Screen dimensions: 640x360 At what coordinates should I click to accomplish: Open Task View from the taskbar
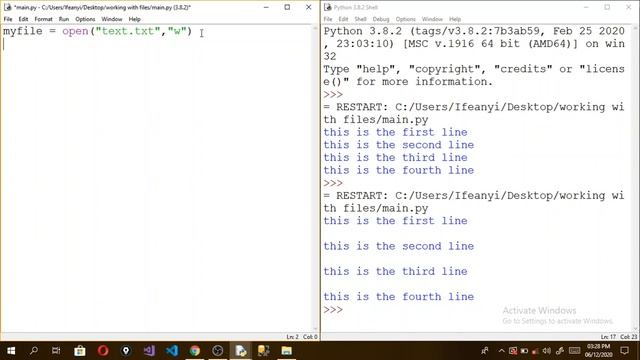click(56, 351)
